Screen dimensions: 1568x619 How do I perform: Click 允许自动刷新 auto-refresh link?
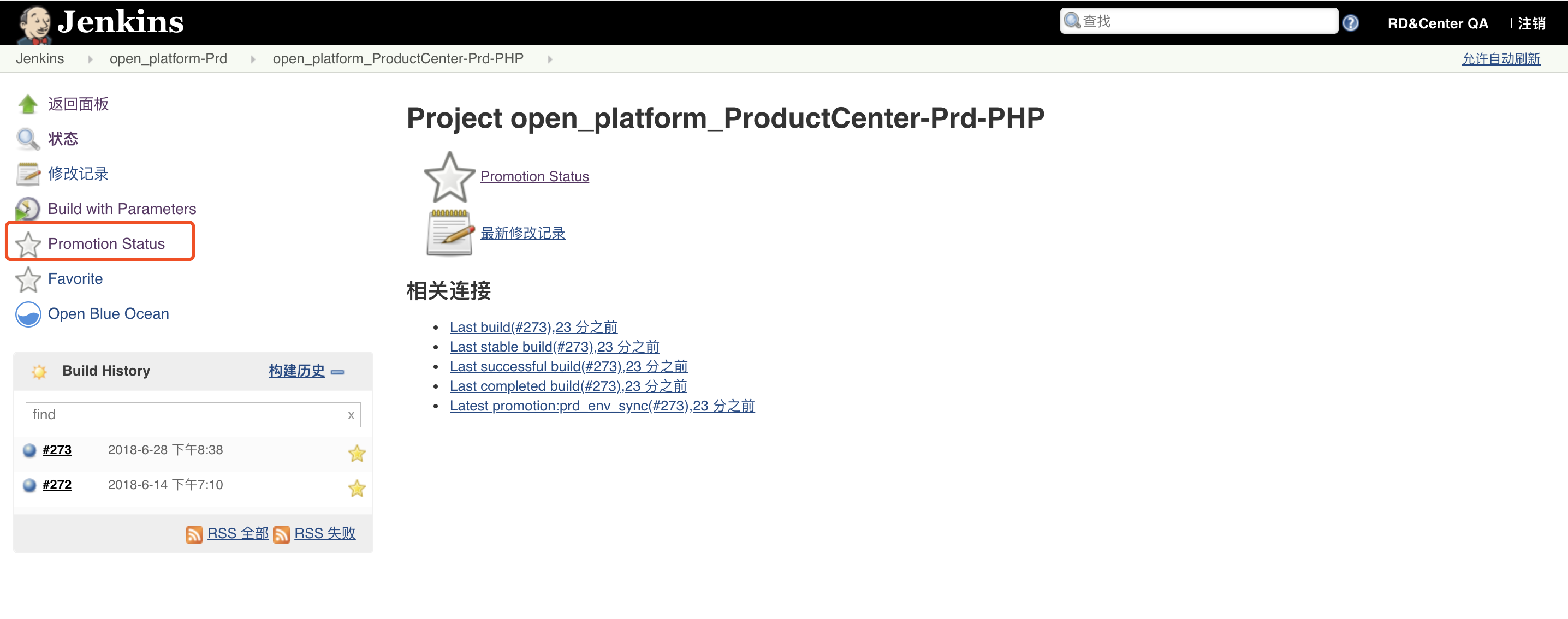(1500, 59)
